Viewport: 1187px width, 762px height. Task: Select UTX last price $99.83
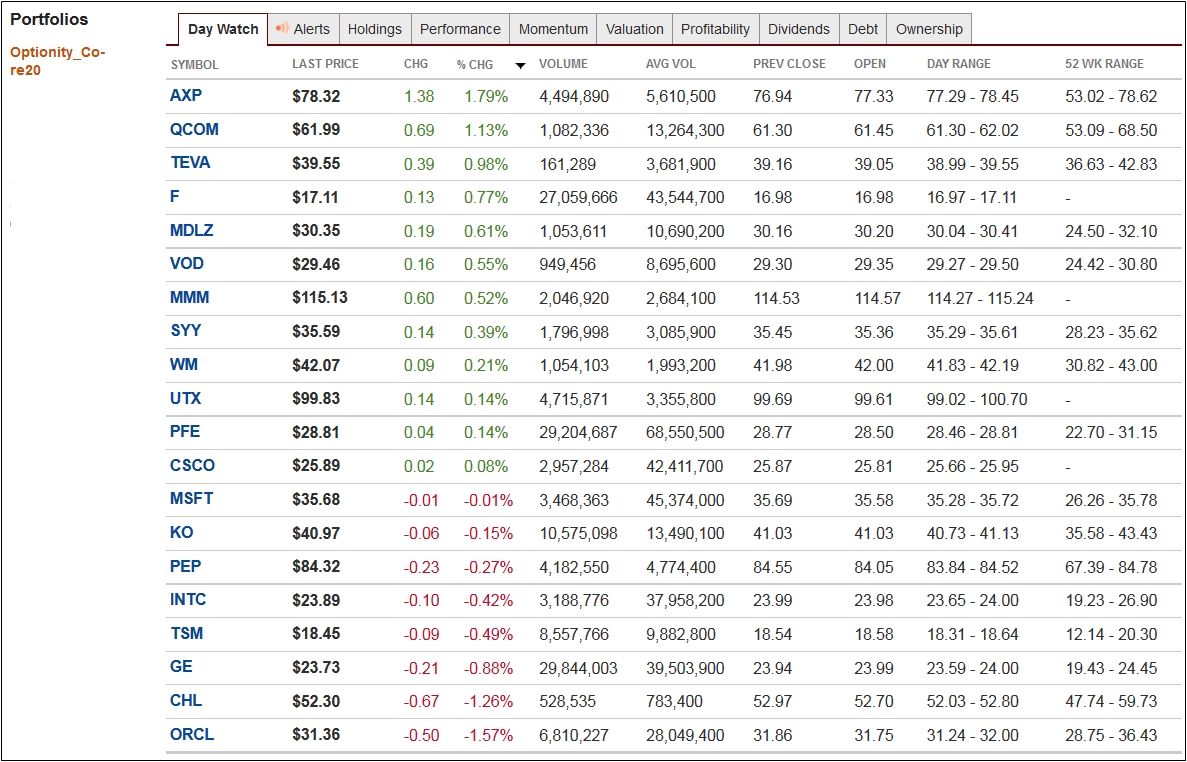[316, 399]
